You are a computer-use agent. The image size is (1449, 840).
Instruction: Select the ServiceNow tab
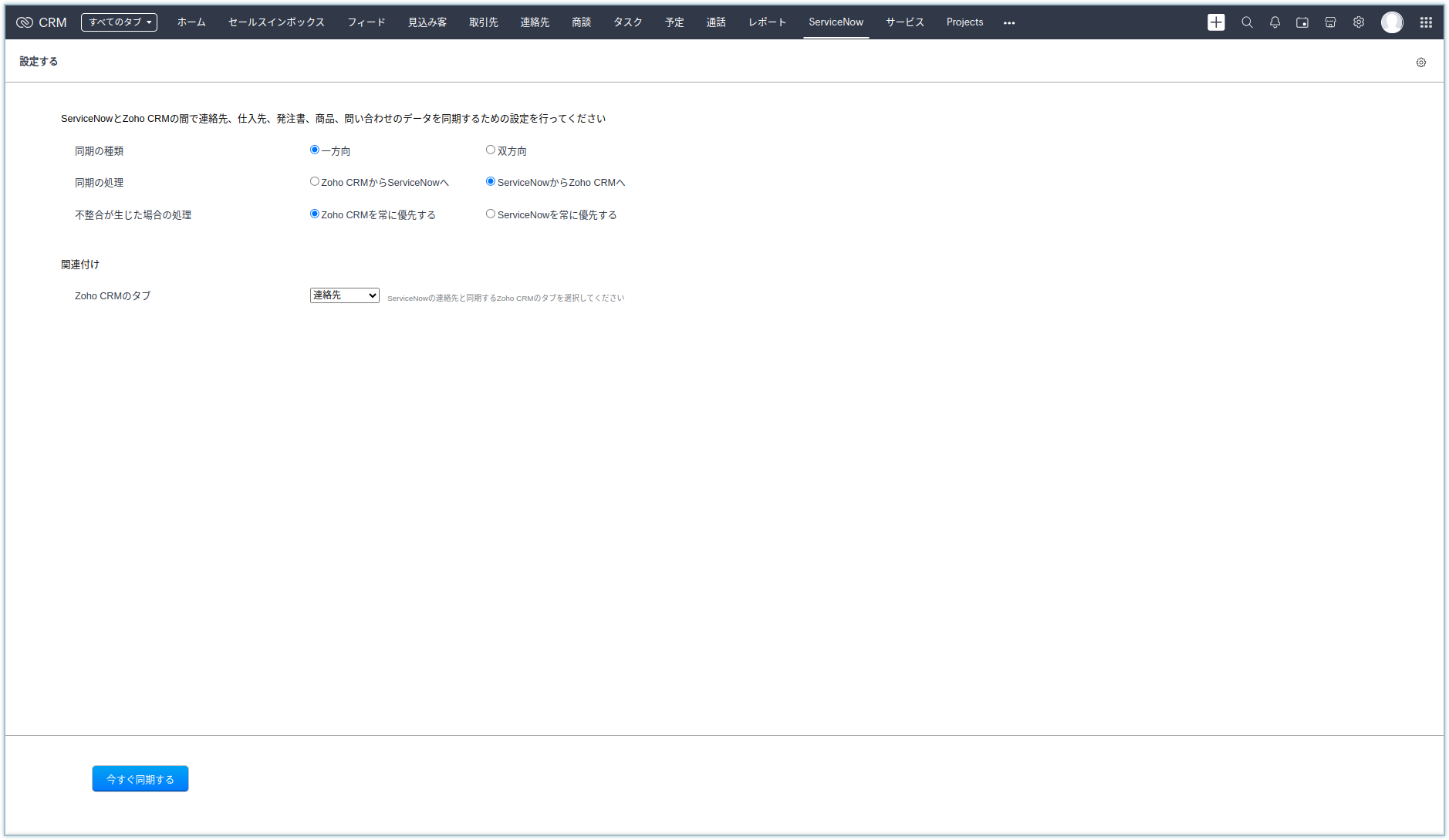tap(836, 22)
